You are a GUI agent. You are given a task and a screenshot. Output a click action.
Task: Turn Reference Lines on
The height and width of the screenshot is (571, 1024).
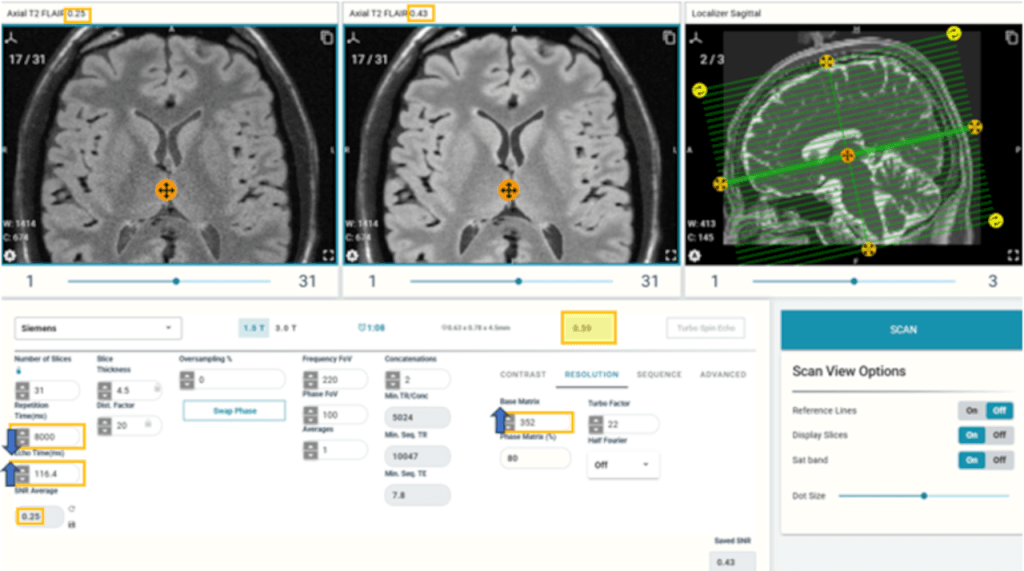[970, 411]
